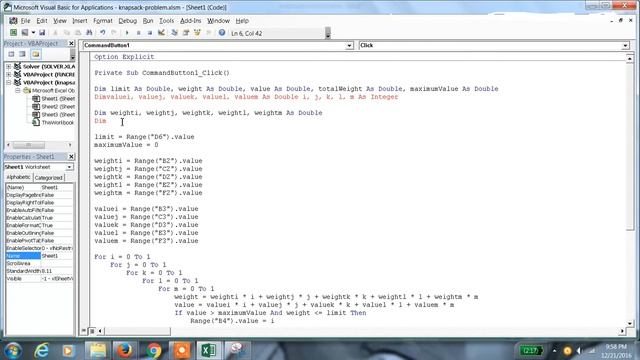
Task: Close the Properties - Sheet1 pane
Action: [71, 157]
